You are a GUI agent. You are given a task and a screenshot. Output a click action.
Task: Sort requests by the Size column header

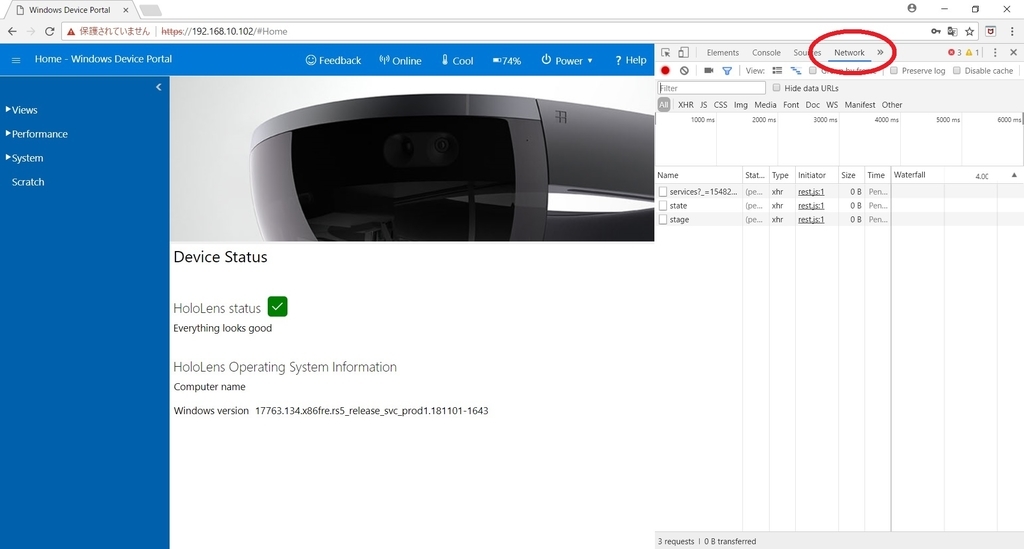851,175
